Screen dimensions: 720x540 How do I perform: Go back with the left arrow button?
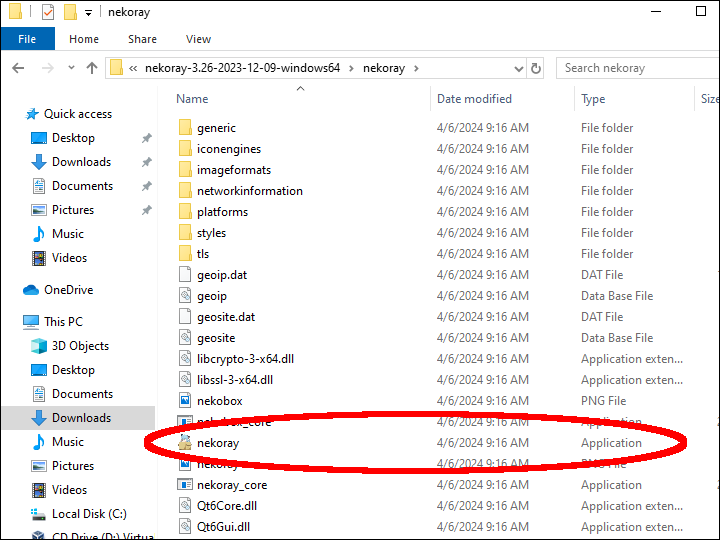click(x=18, y=68)
